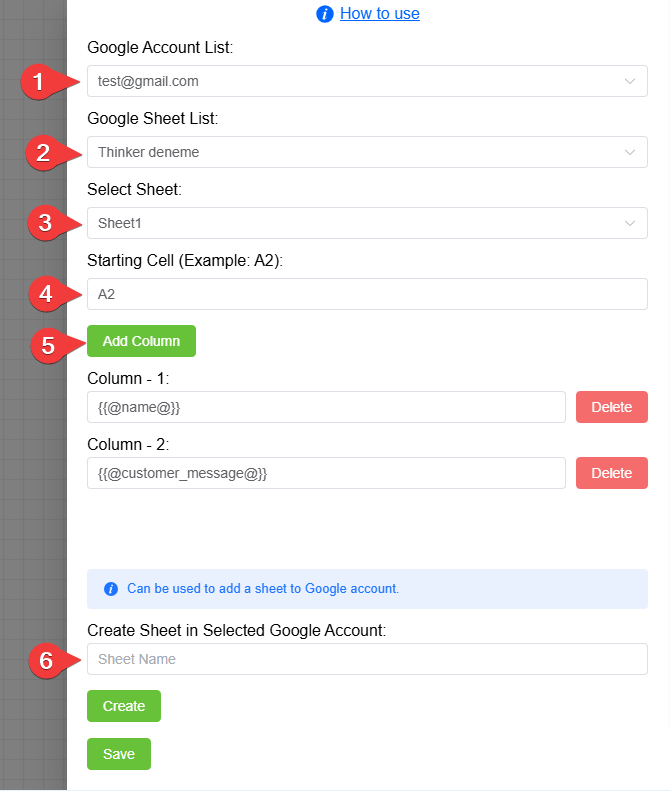Click the Add Column button
This screenshot has height=791, width=670.
point(141,341)
